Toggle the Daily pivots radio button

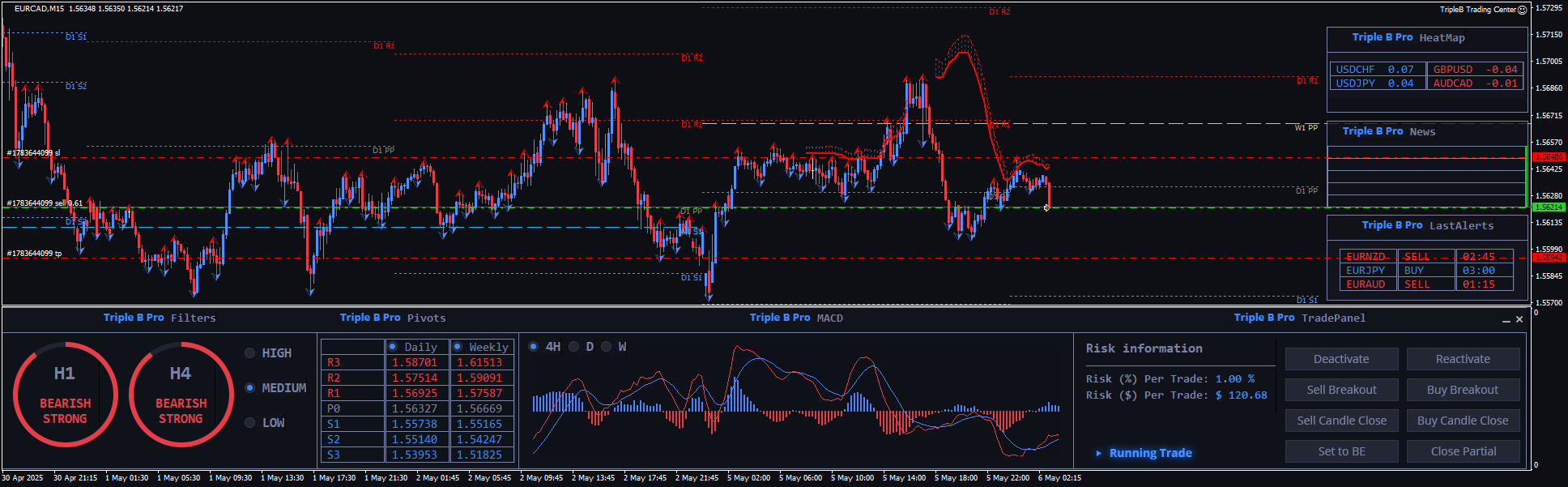393,347
